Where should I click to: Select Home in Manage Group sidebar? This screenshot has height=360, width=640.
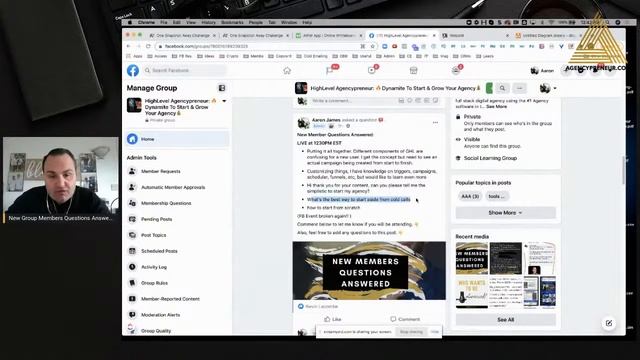coord(178,139)
